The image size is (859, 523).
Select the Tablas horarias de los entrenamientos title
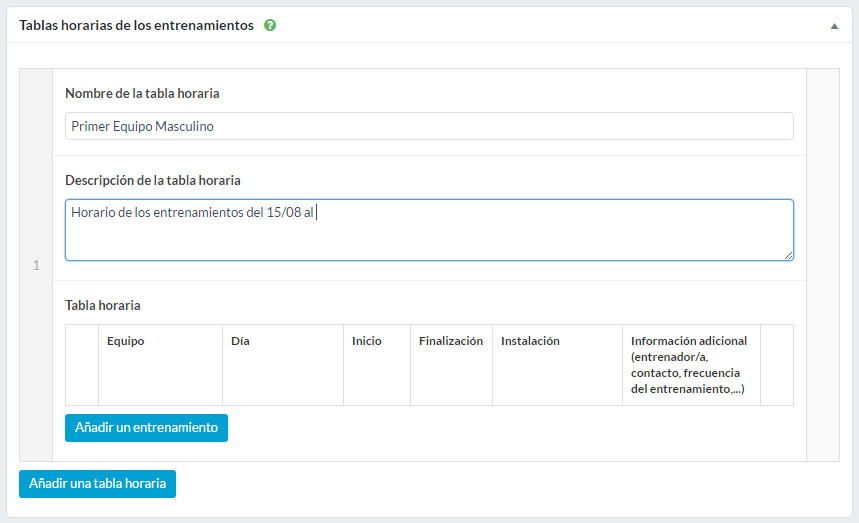(x=136, y=25)
